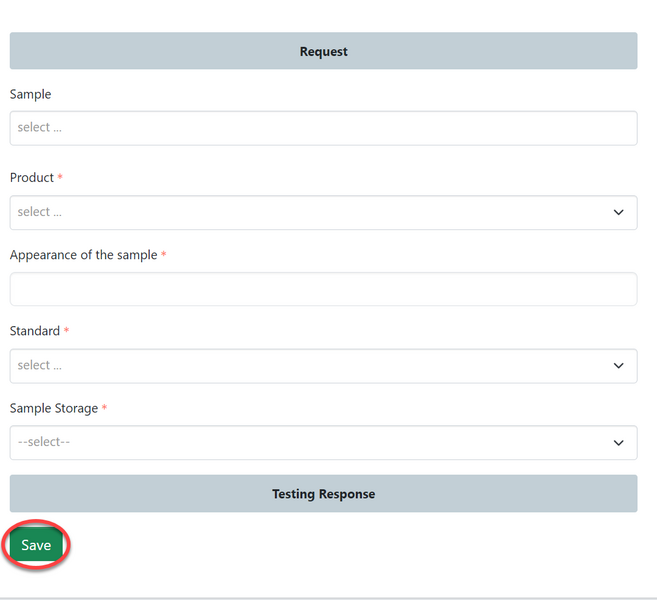This screenshot has width=657, height=600.
Task: Click the Sample field label
Action: 30,94
